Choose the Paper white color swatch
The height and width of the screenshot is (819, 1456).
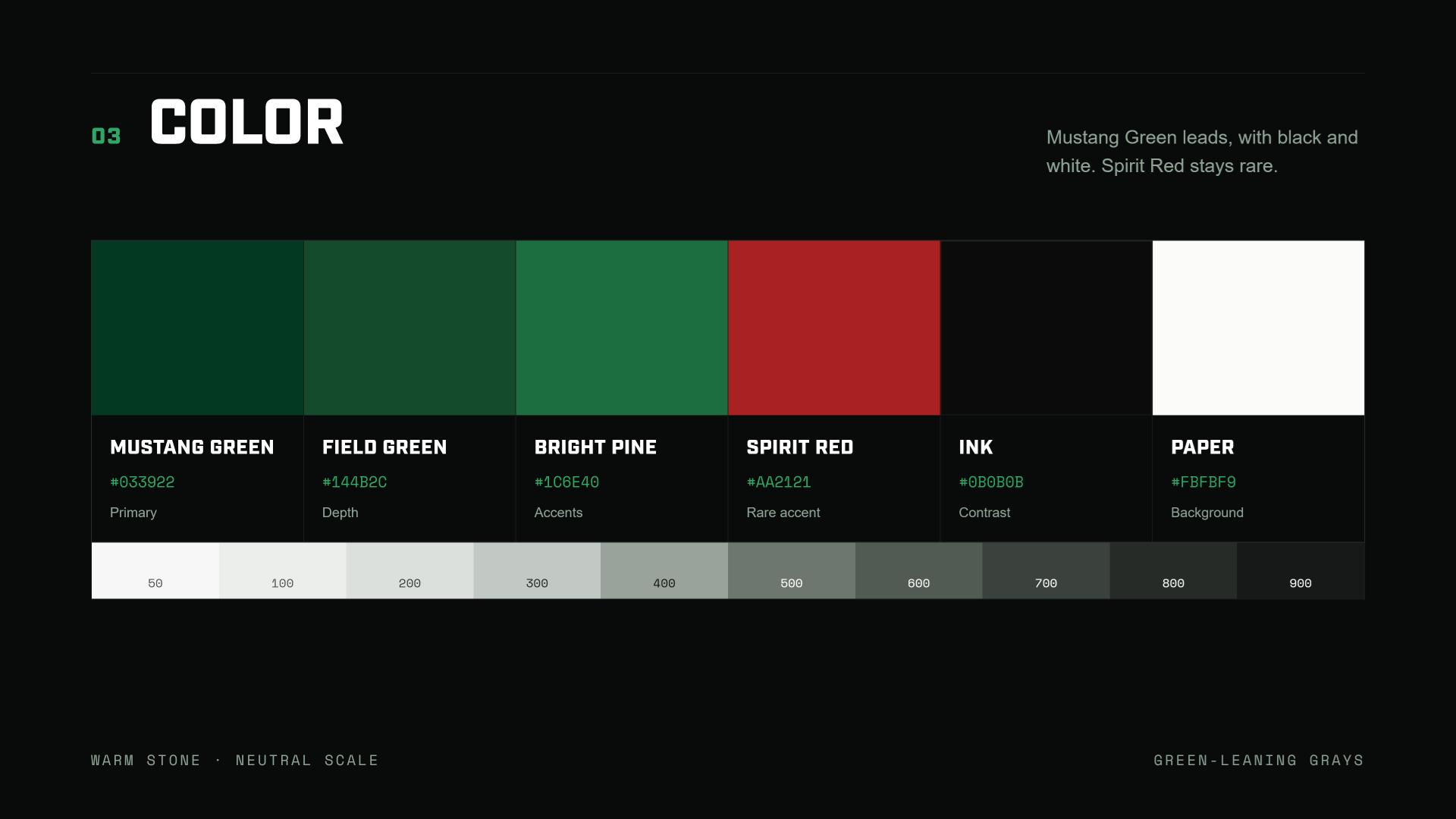1259,328
